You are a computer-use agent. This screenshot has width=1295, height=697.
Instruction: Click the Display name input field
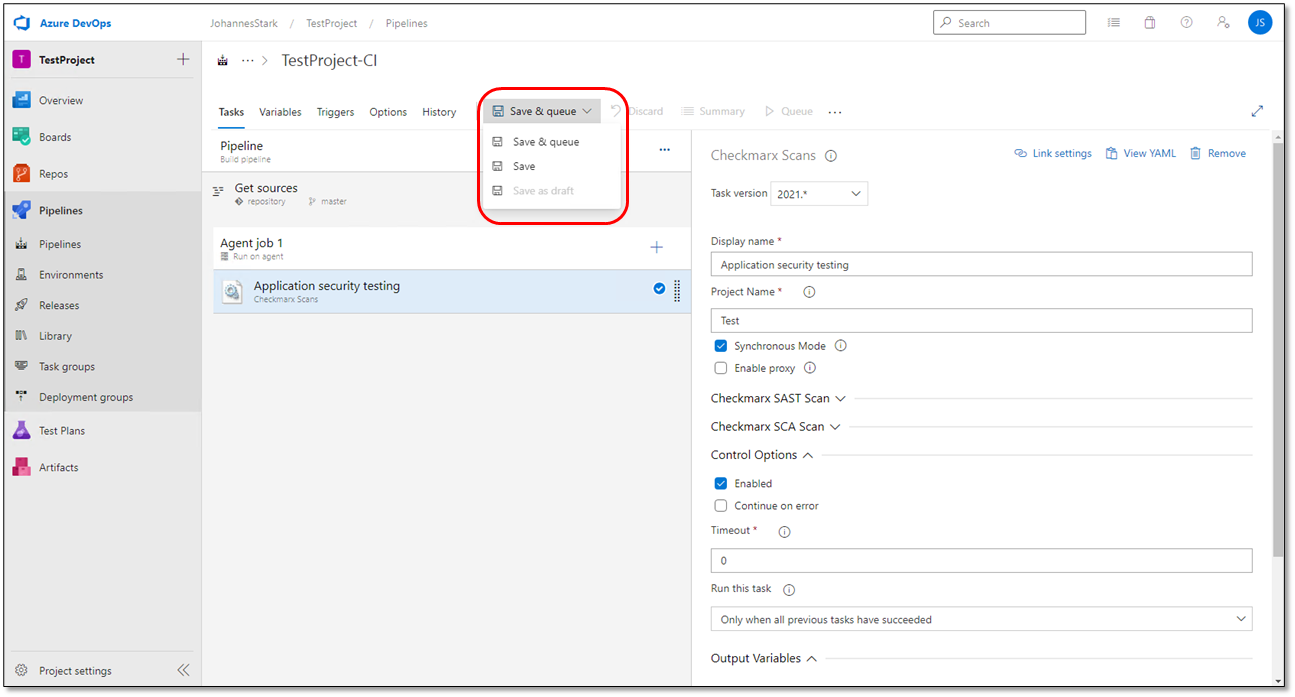[x=981, y=264]
